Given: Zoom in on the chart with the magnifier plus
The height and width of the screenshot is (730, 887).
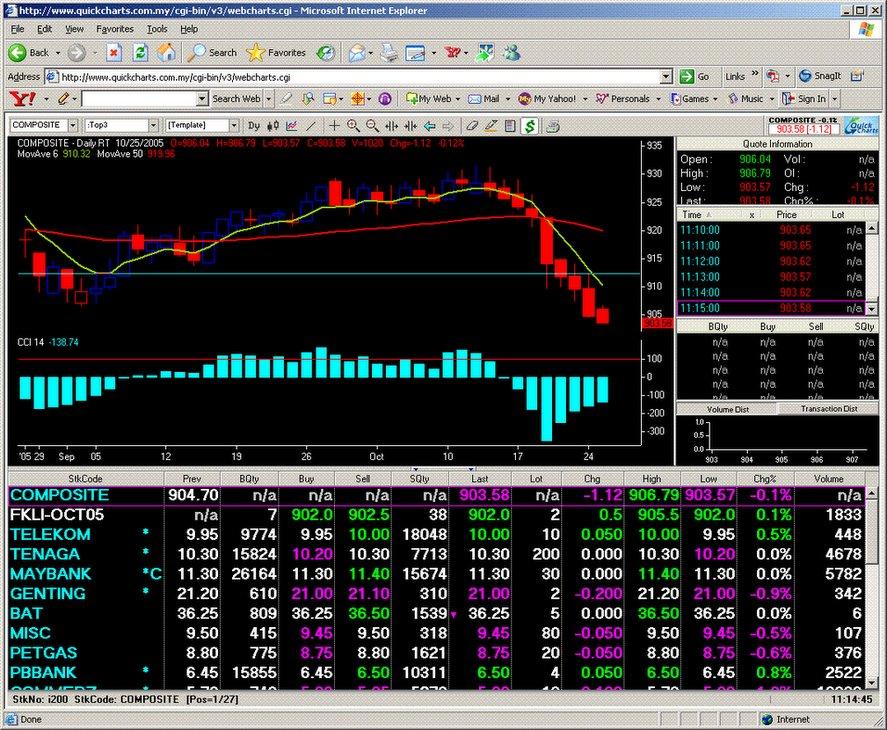Looking at the screenshot, I should click(x=354, y=126).
